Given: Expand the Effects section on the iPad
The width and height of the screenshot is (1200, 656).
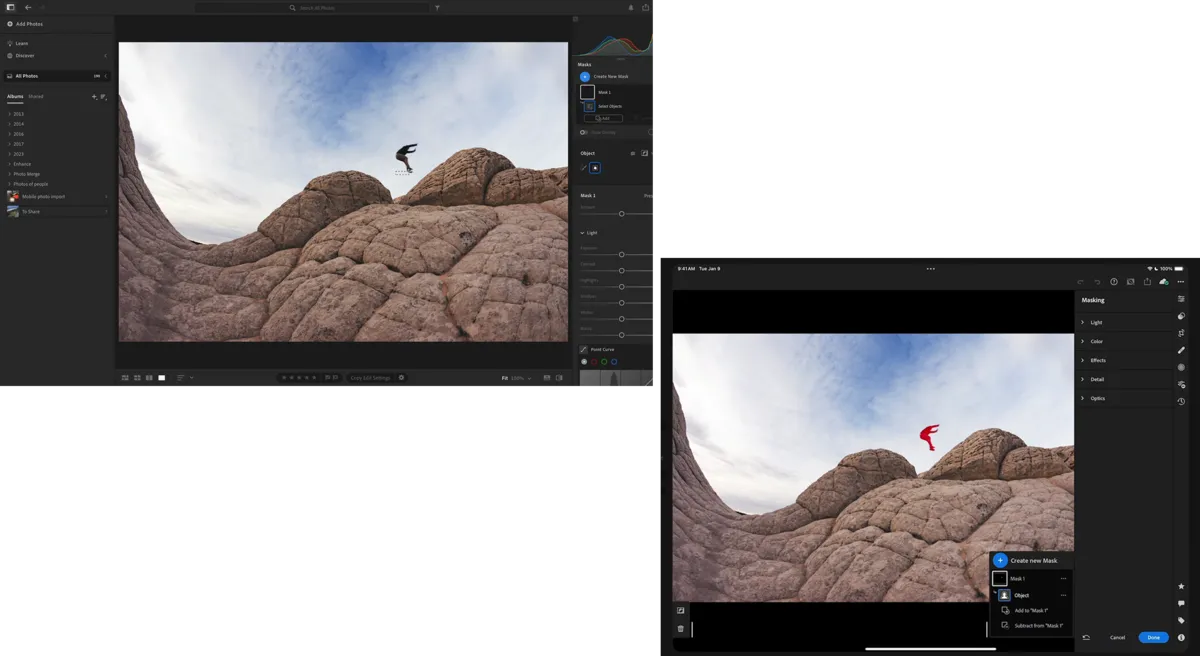Looking at the screenshot, I should (1096, 360).
